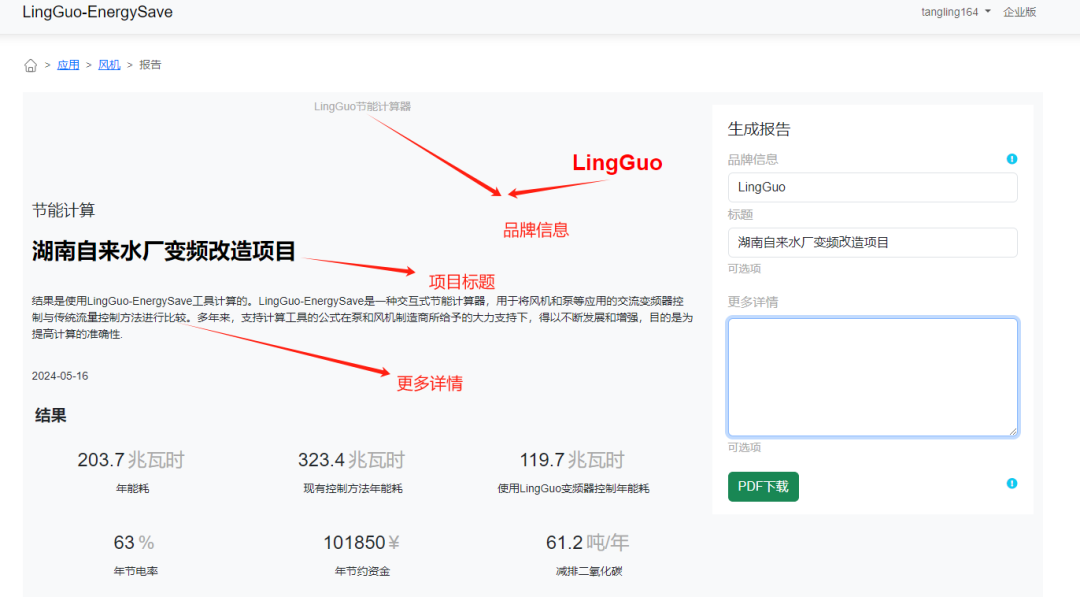Click the 203.7 兆瓦时 value
This screenshot has height=597, width=1080.
pos(131,460)
